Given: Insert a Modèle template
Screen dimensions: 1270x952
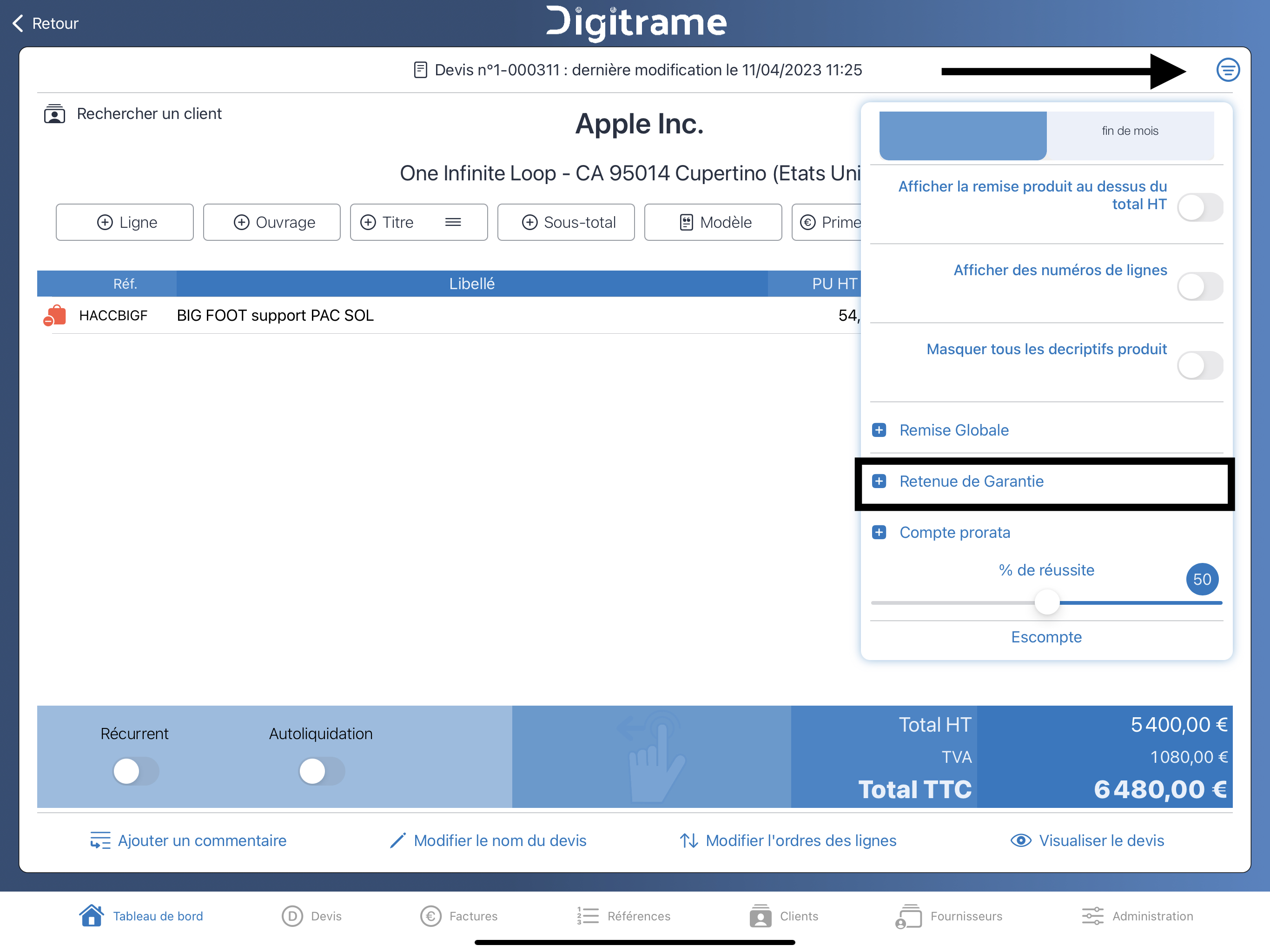Looking at the screenshot, I should (x=713, y=222).
